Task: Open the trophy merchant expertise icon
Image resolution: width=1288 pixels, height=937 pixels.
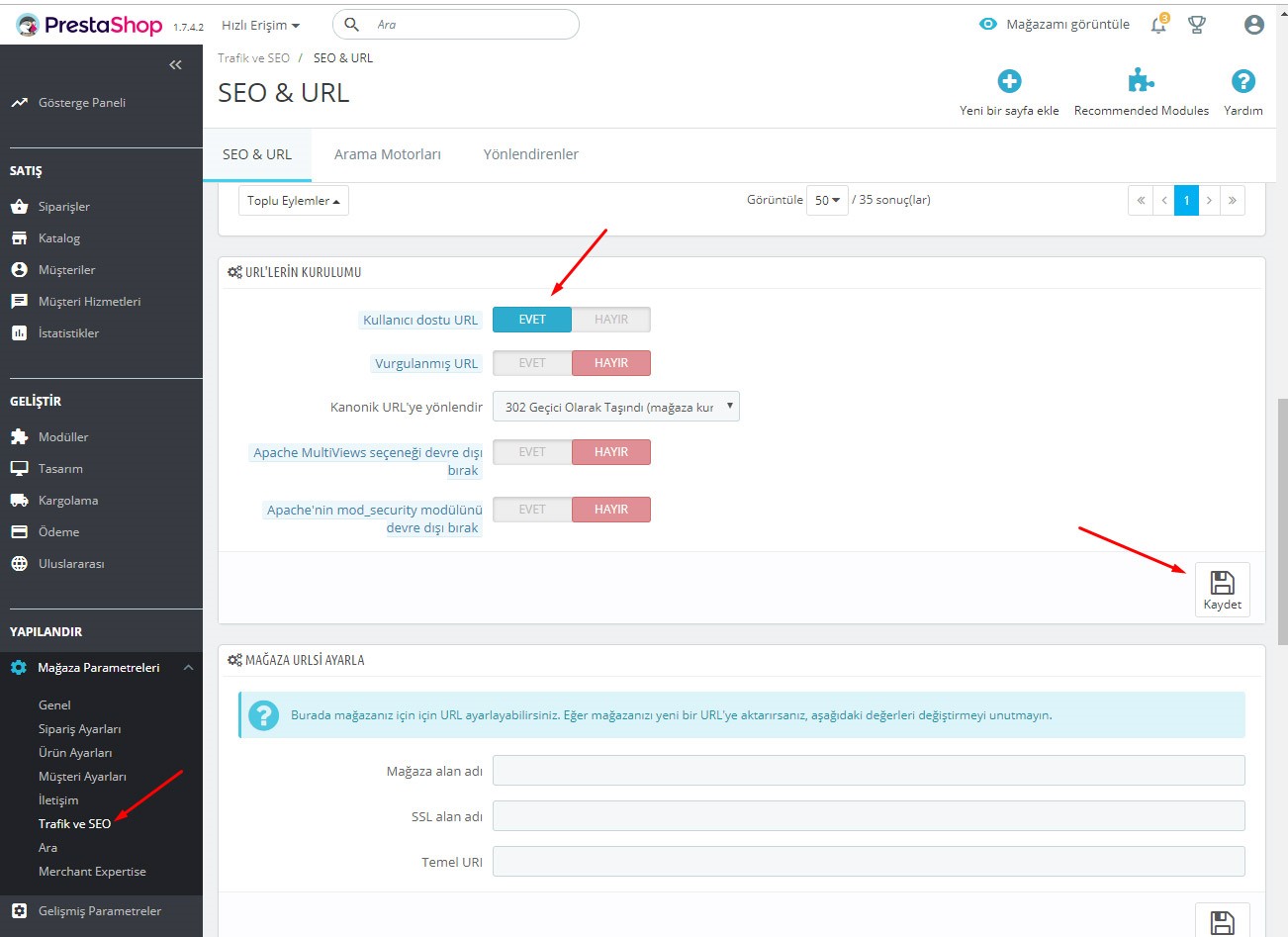Action: (1197, 25)
